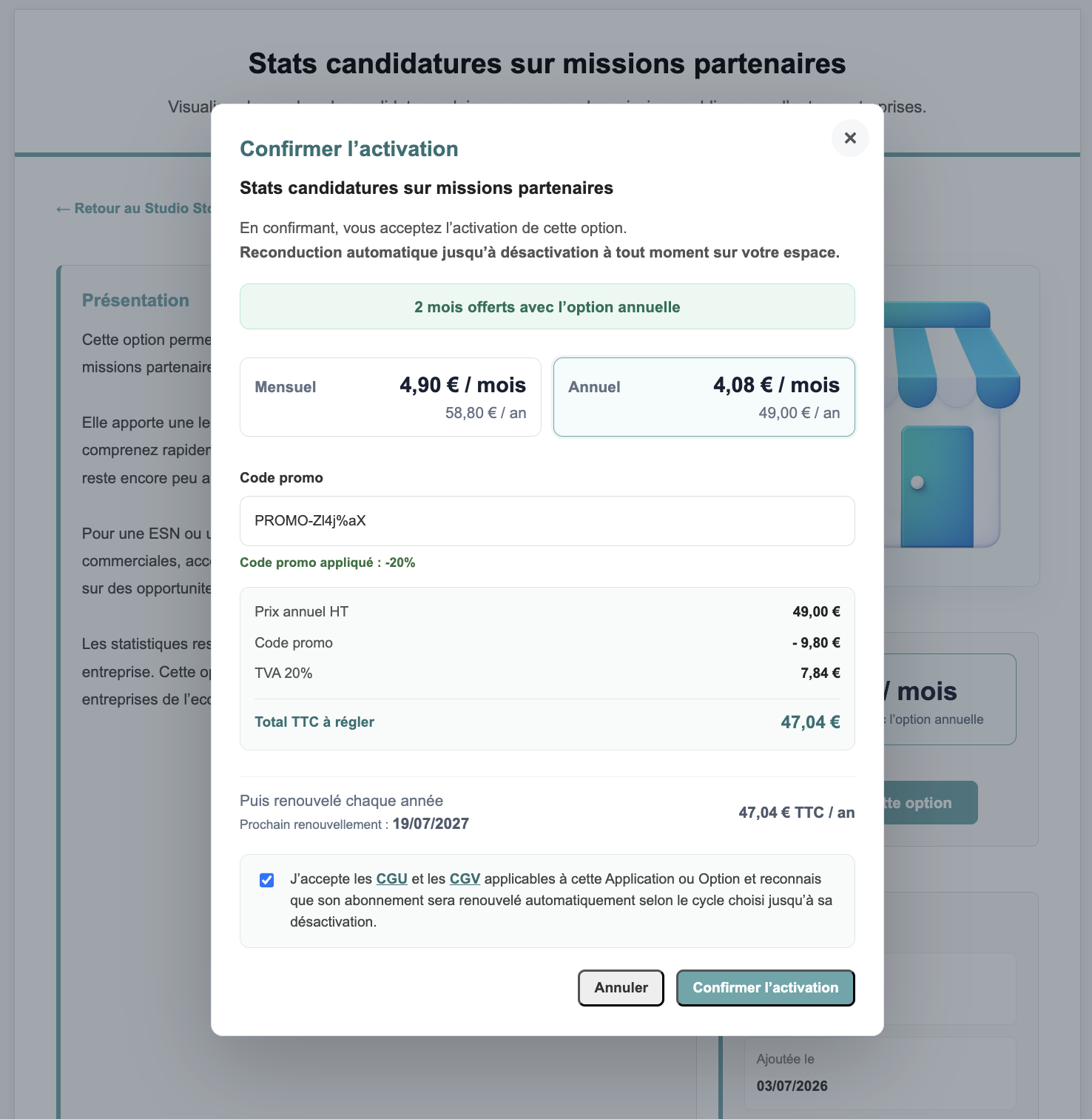
Task: Go back via Retour au Studio link
Action: [134, 209]
